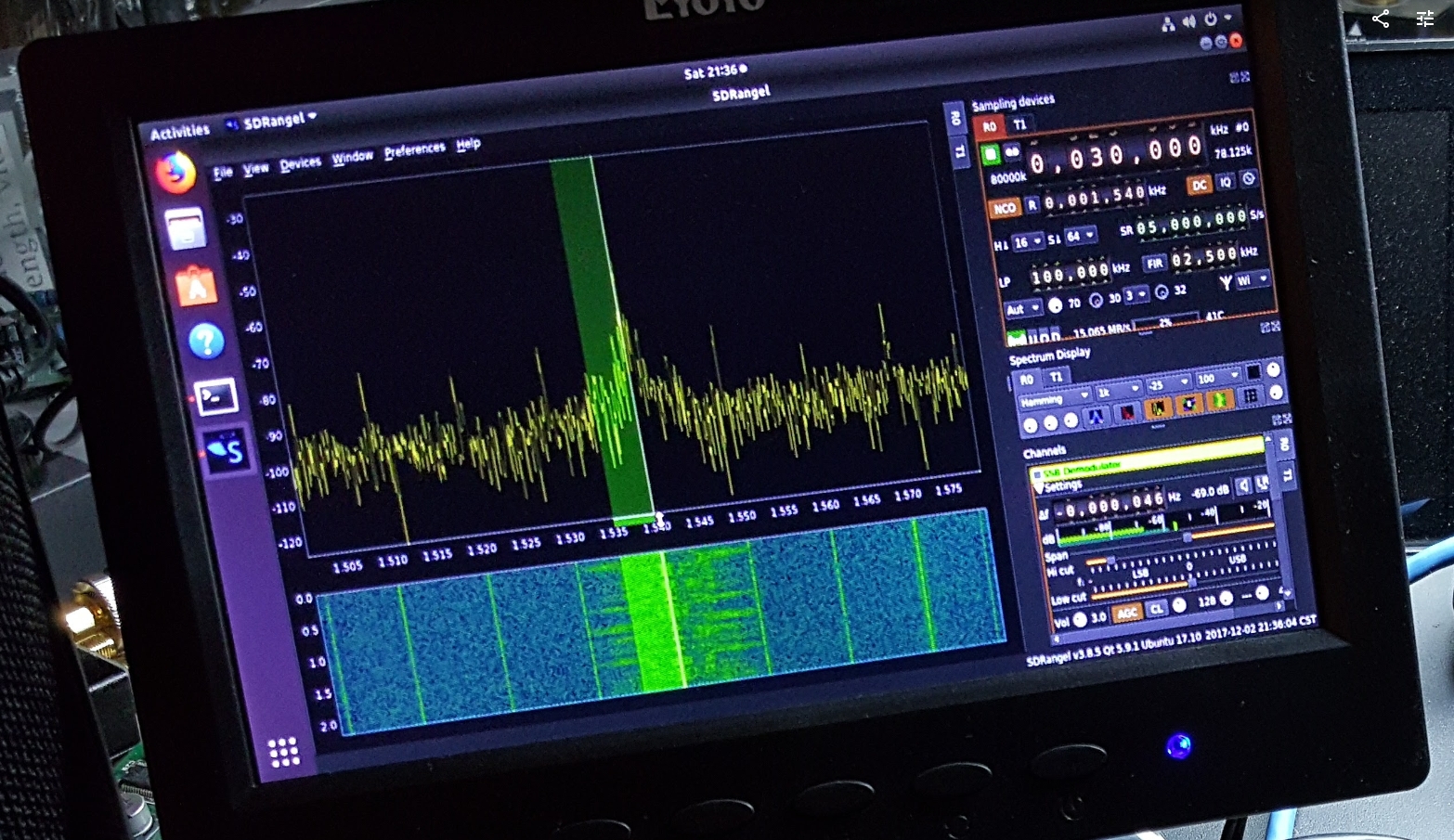
Task: Toggle the DC correction button
Action: click(x=1200, y=186)
